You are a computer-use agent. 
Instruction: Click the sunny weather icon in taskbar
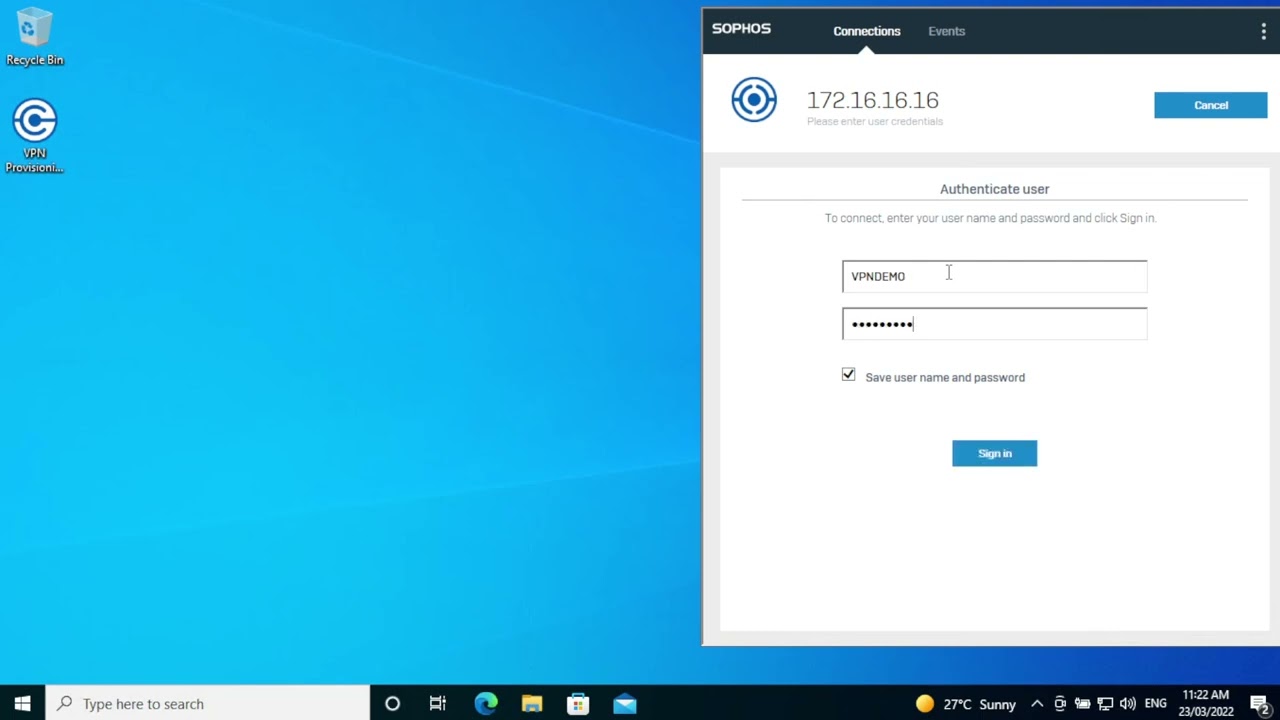[925, 704]
